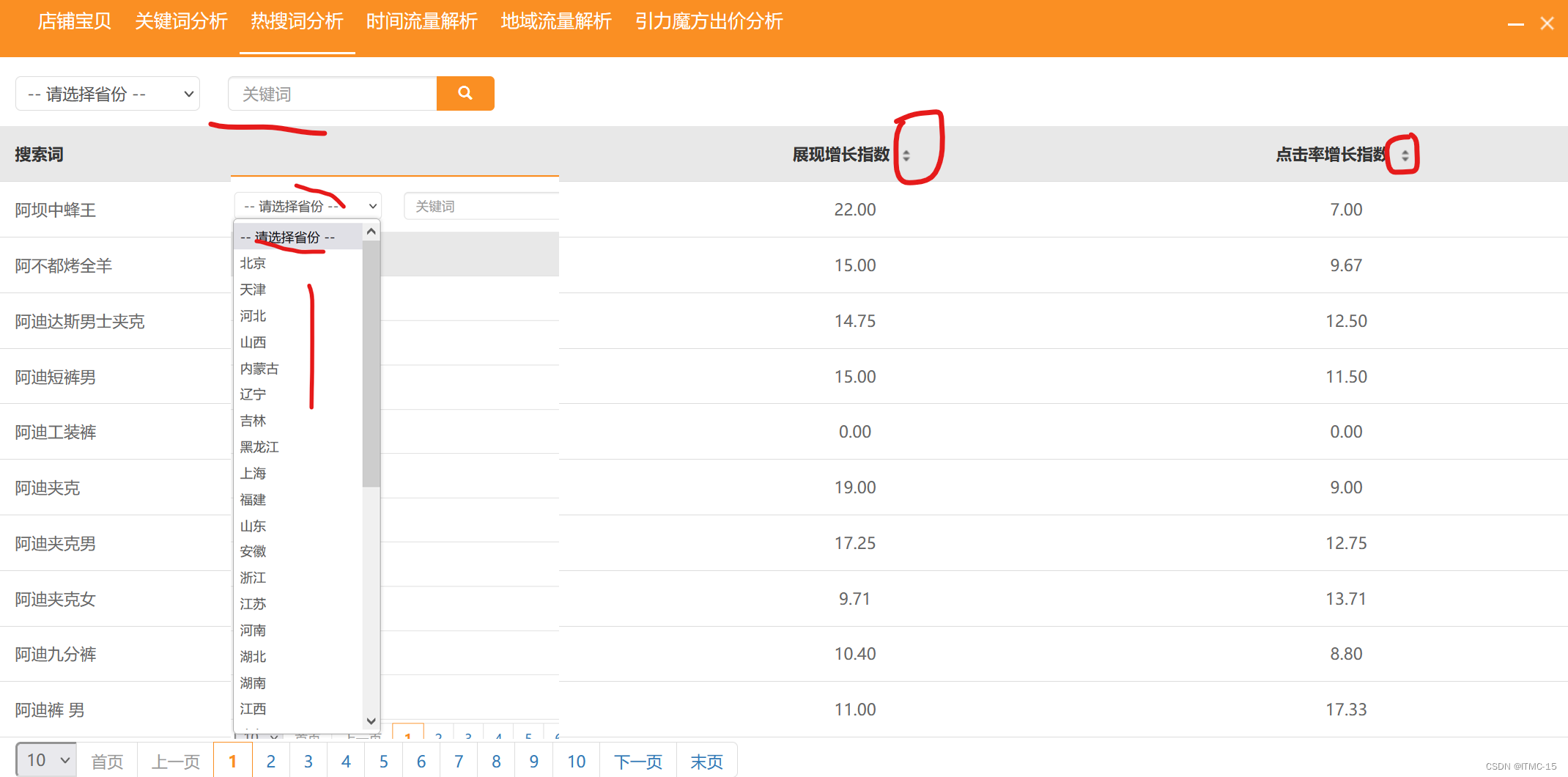
Task: Focus the top 关键词 search field
Action: click(x=333, y=94)
